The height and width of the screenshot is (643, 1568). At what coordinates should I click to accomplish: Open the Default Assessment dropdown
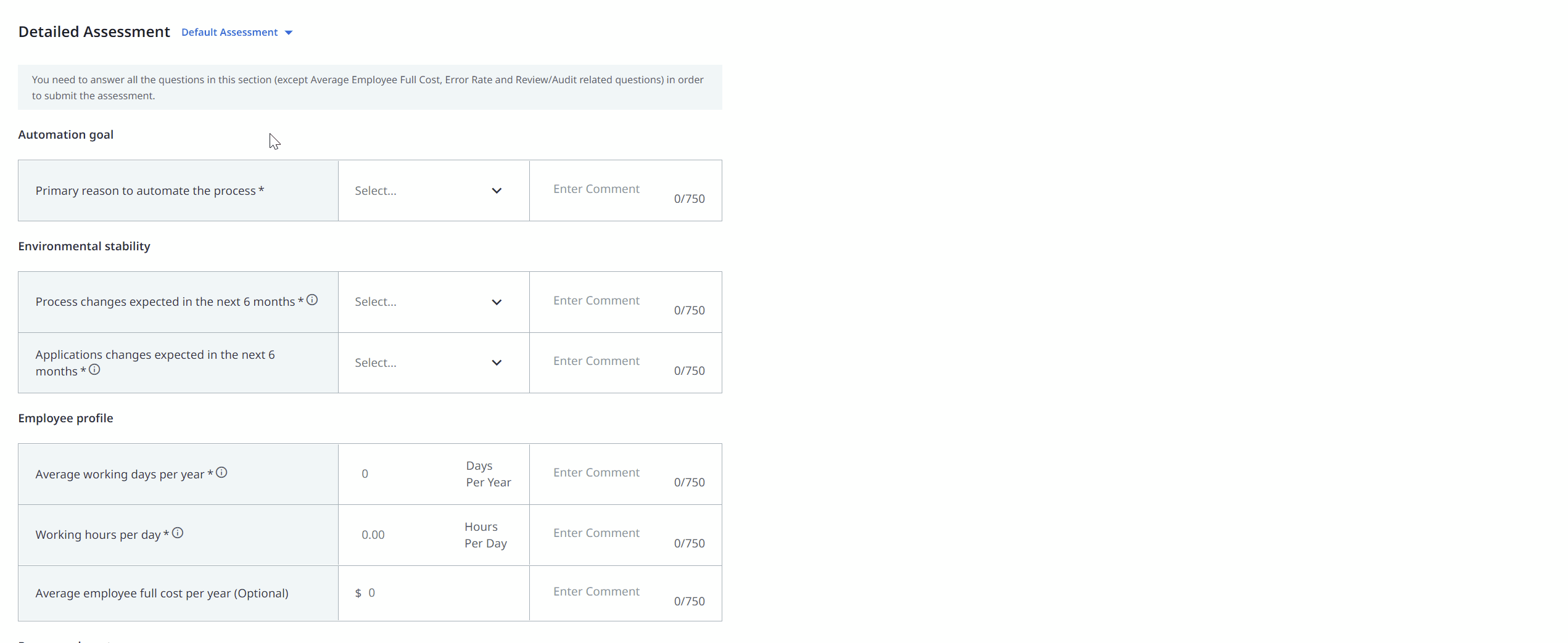(288, 33)
